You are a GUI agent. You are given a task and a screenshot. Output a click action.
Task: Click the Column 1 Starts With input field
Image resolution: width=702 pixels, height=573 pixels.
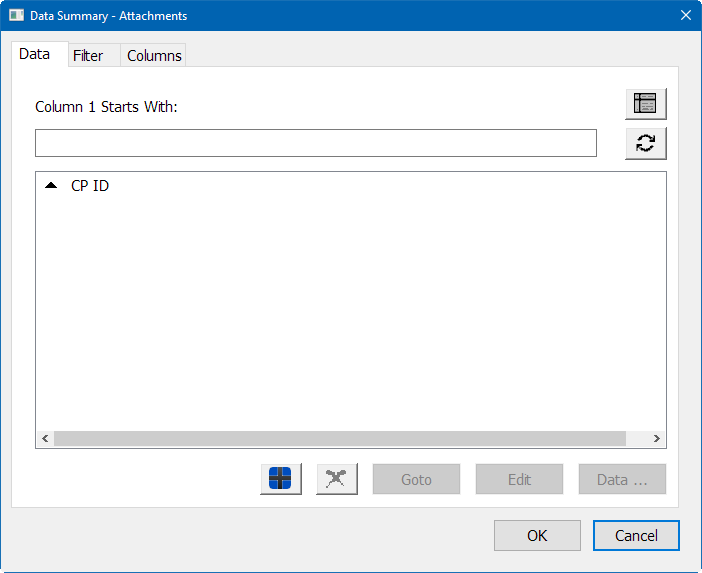pyautogui.click(x=316, y=143)
